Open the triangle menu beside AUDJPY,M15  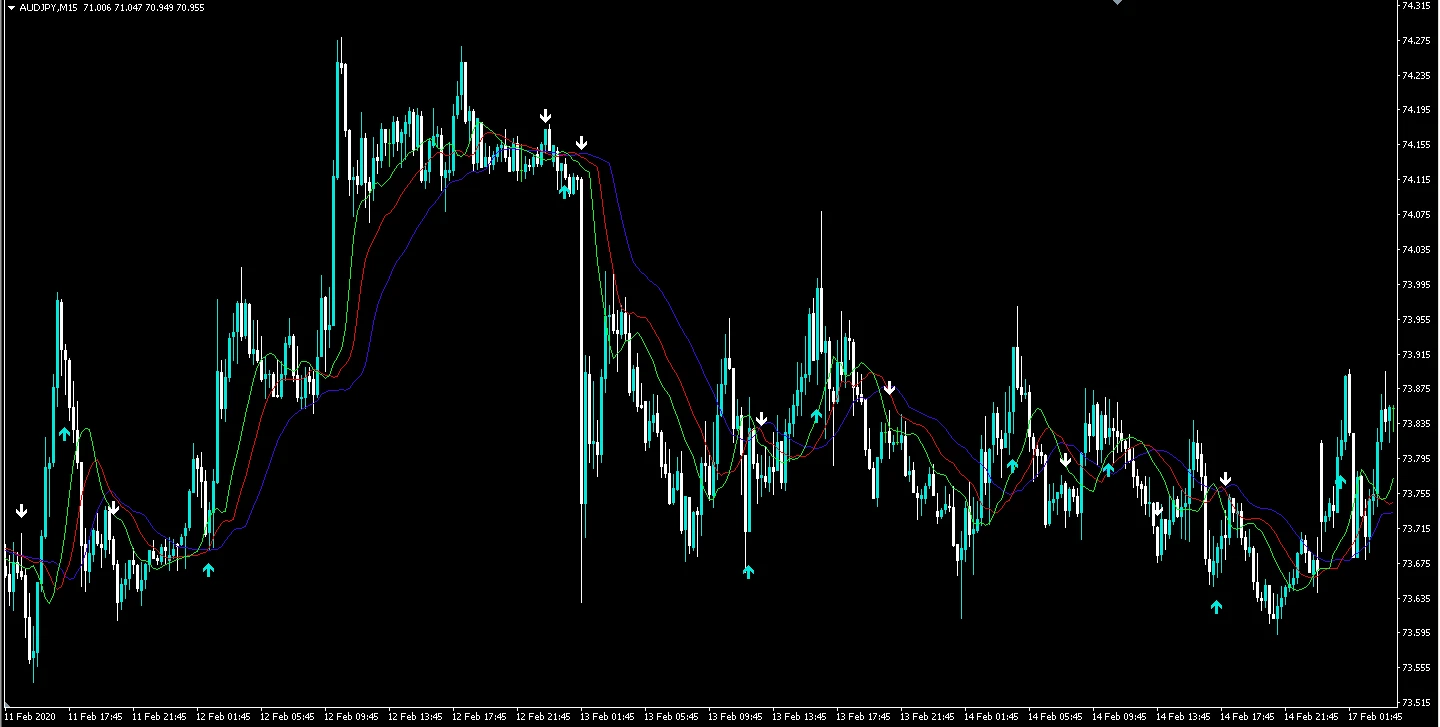pyautogui.click(x=9, y=7)
